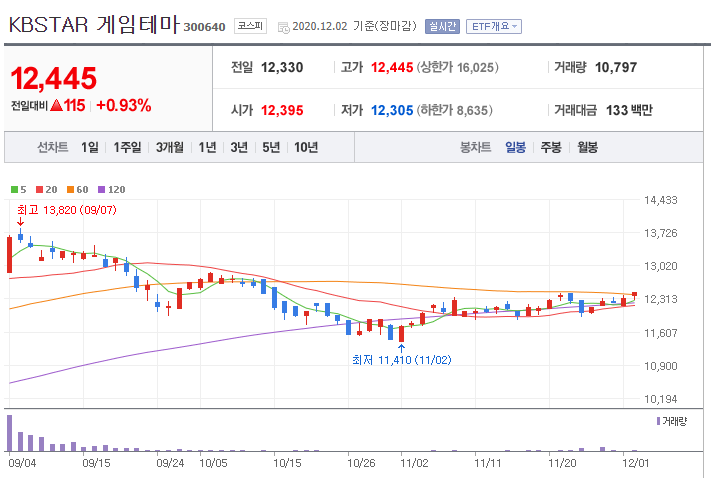Viewport: 711px width, 478px height.
Task: Click the 09/04 date axis label
Action: (22, 463)
